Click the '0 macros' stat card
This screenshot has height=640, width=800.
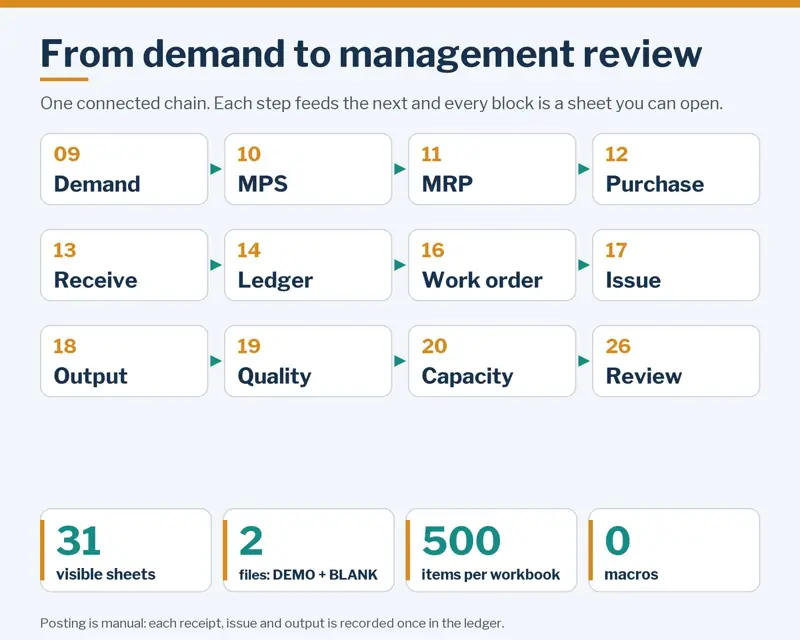pyautogui.click(x=674, y=550)
